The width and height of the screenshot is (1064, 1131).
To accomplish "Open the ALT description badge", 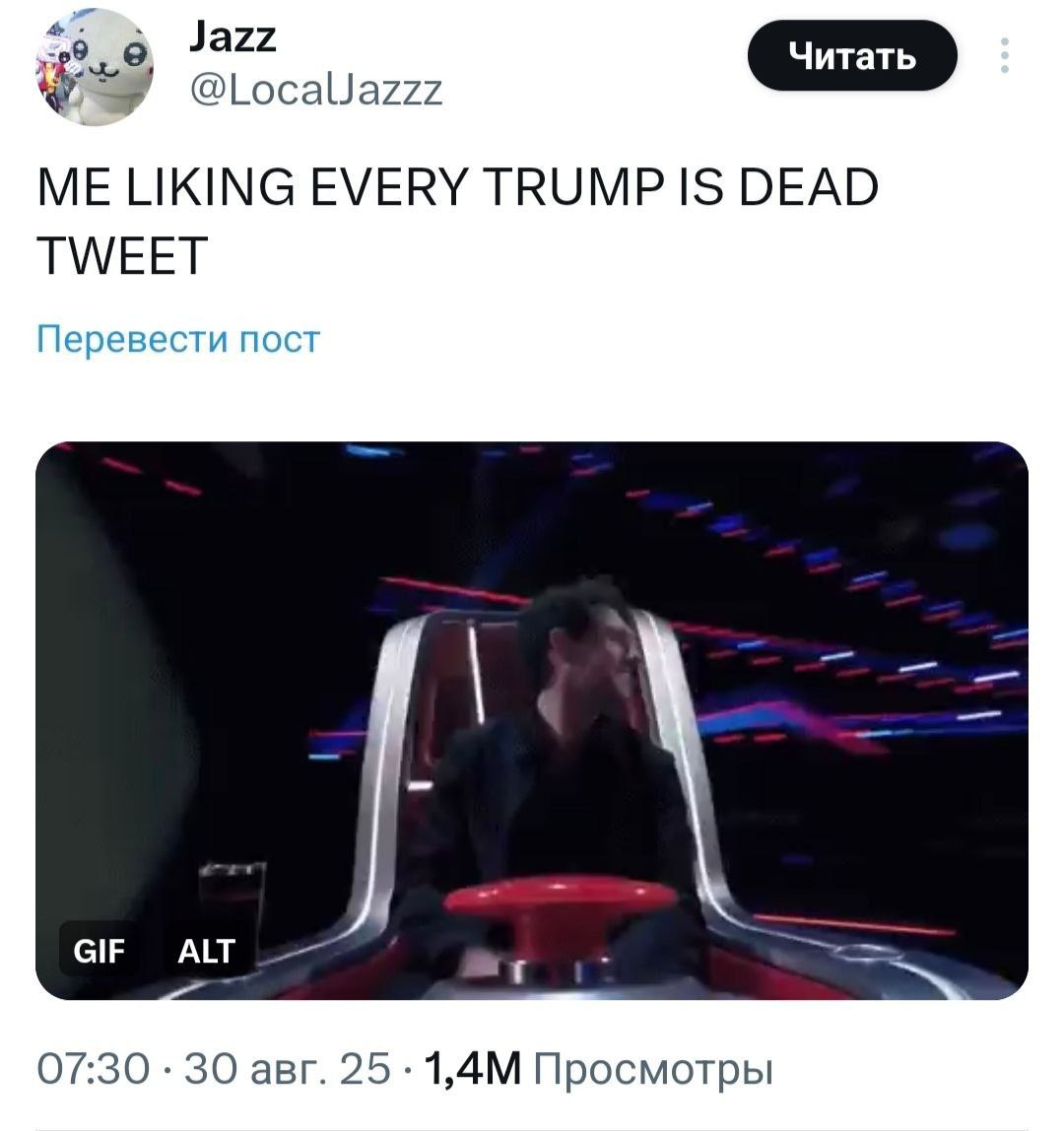I will [x=206, y=952].
